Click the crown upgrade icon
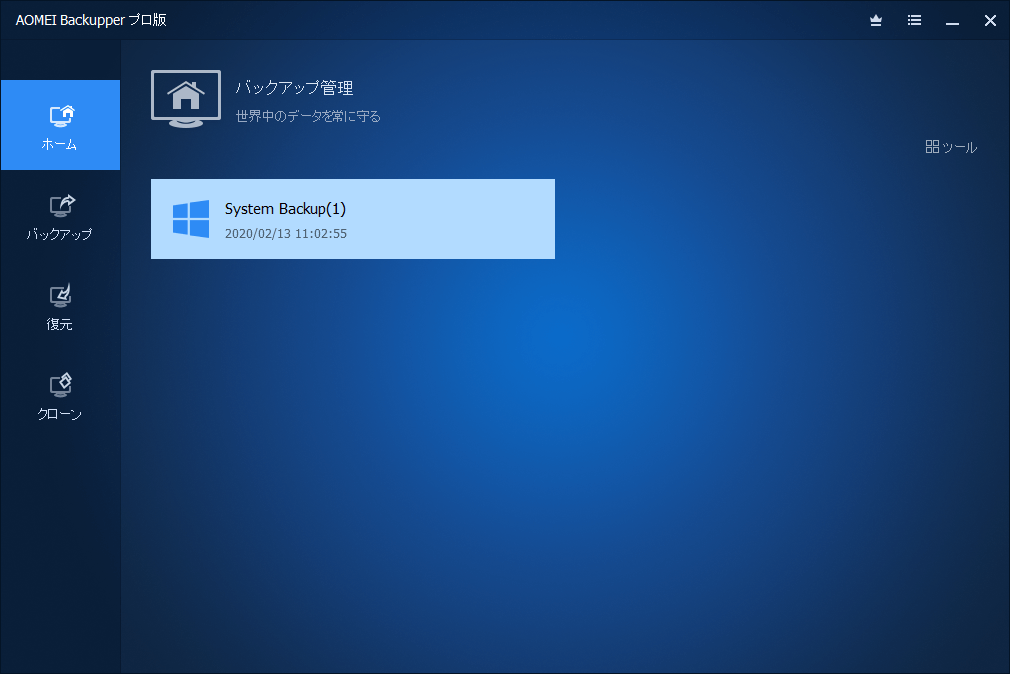The image size is (1010, 674). pos(875,20)
